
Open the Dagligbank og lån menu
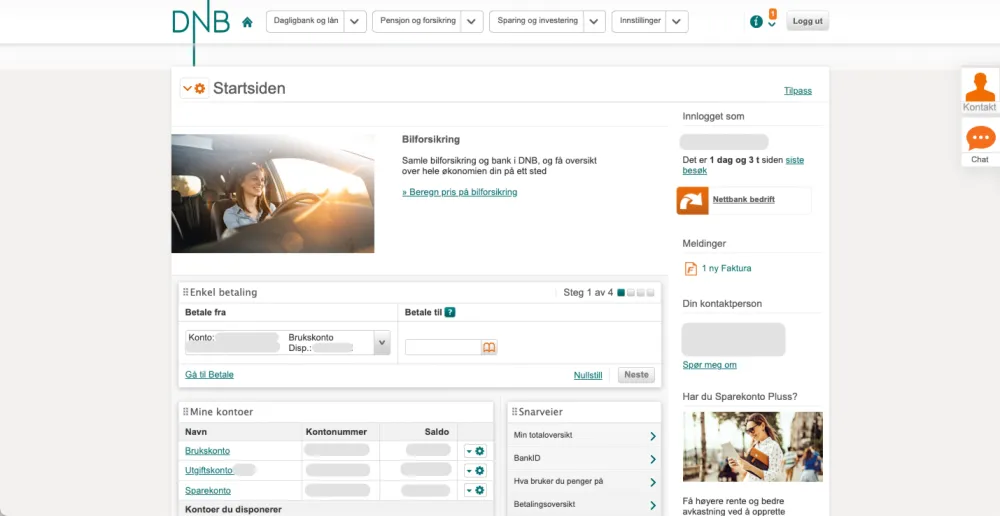coord(305,21)
